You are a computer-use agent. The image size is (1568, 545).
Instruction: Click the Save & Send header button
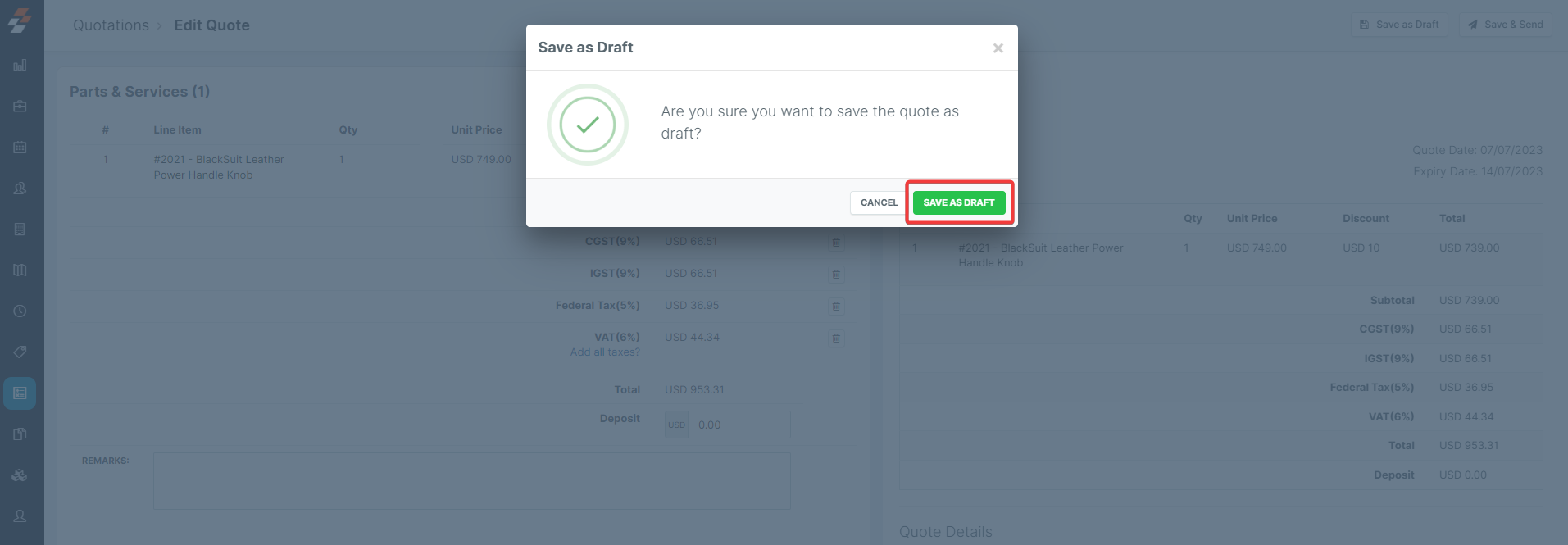[1506, 25]
